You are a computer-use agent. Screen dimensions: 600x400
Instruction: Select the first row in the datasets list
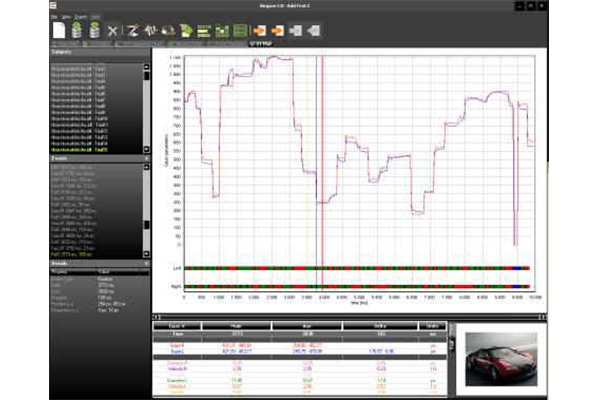[96, 69]
